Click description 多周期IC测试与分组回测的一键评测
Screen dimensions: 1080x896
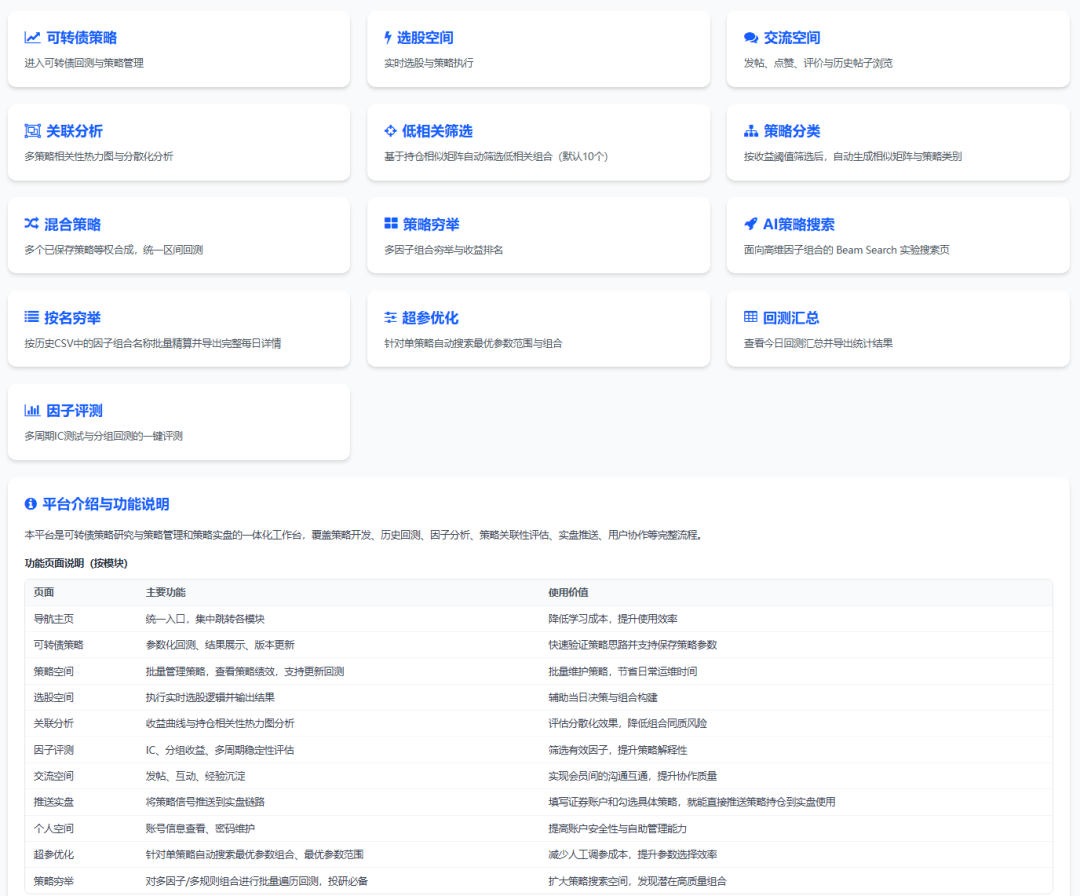[103, 436]
